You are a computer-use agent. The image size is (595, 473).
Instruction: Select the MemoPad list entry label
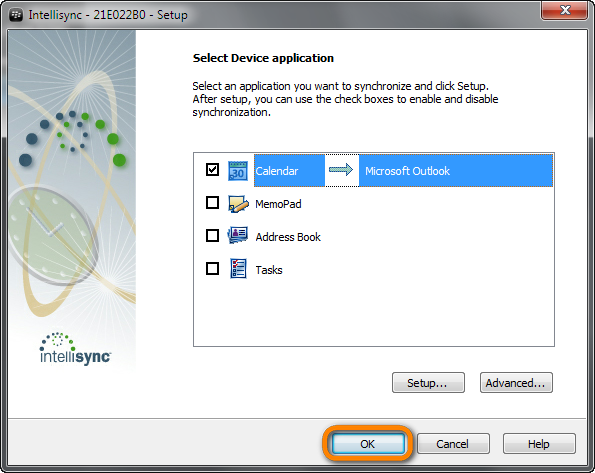coord(278,204)
